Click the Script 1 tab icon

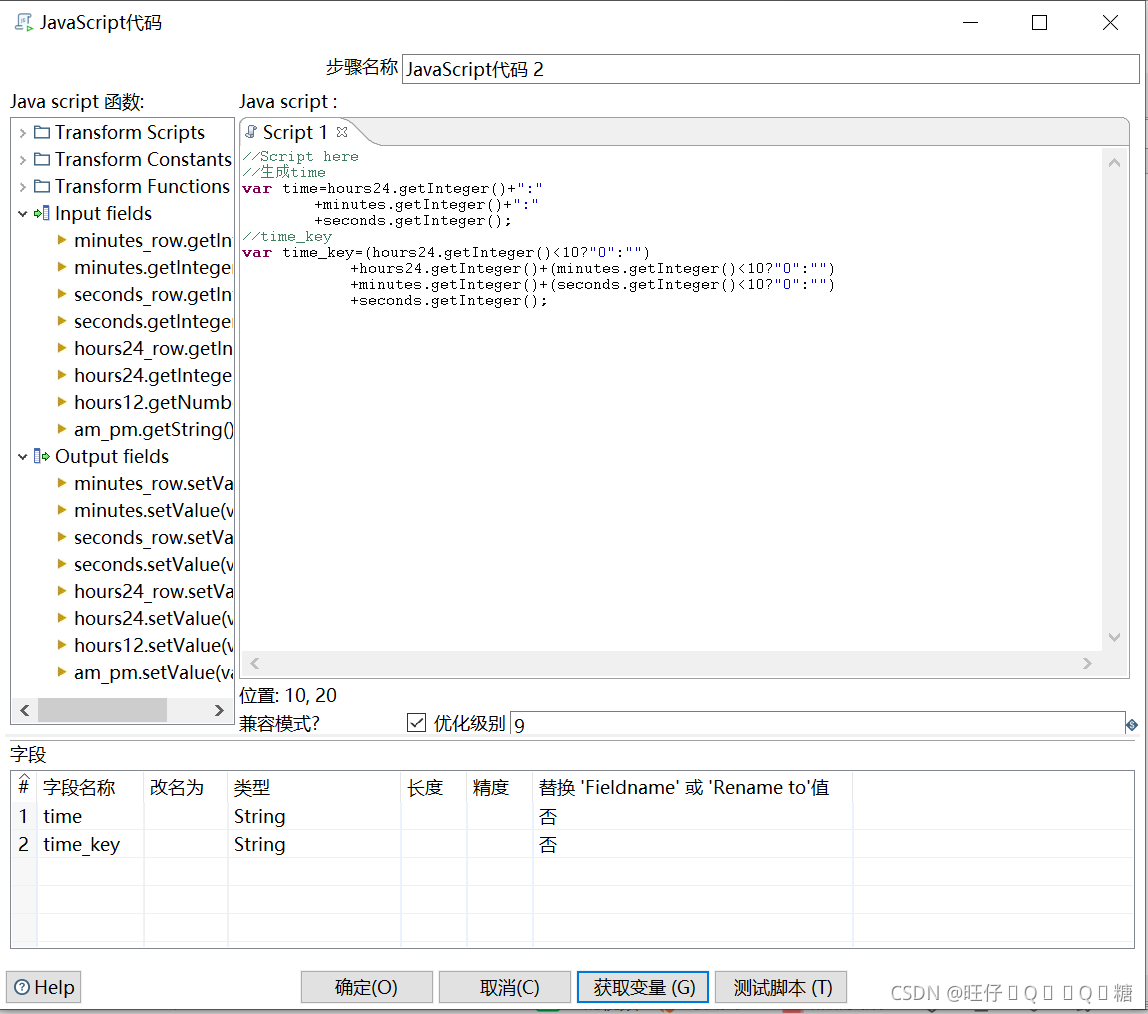[x=251, y=132]
